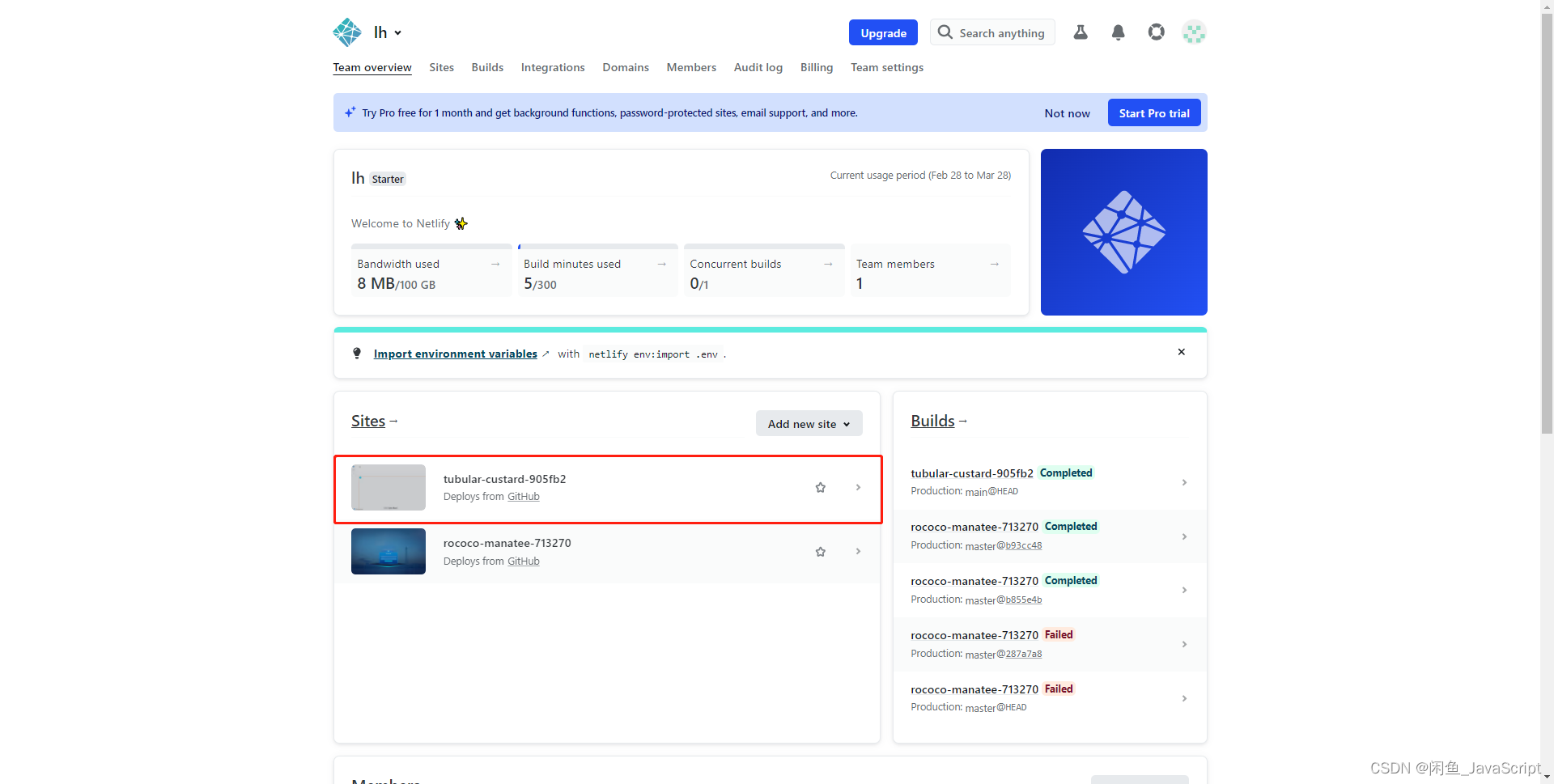Star the rococo-manatee-713270 site
The image size is (1554, 784).
[820, 552]
